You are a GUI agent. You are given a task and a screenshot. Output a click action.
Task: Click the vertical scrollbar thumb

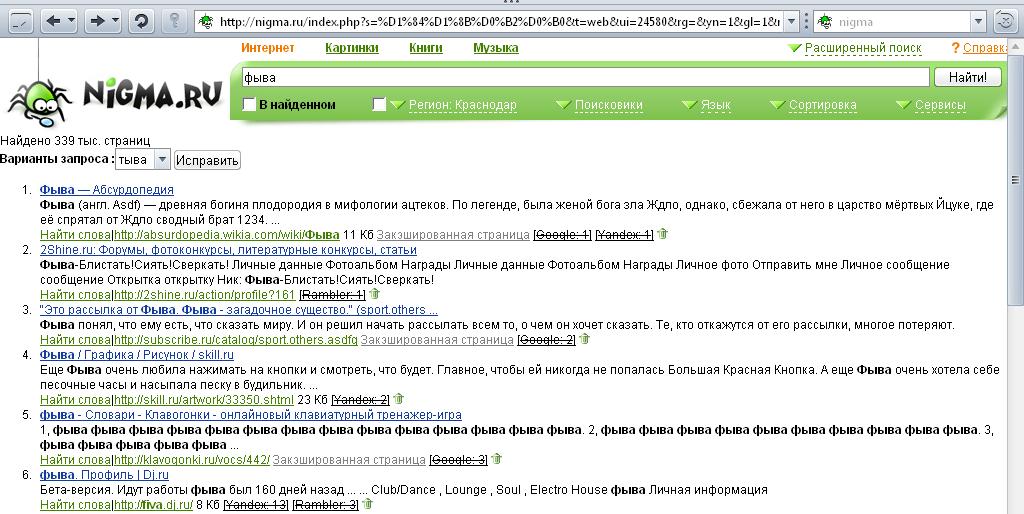coord(1016,180)
